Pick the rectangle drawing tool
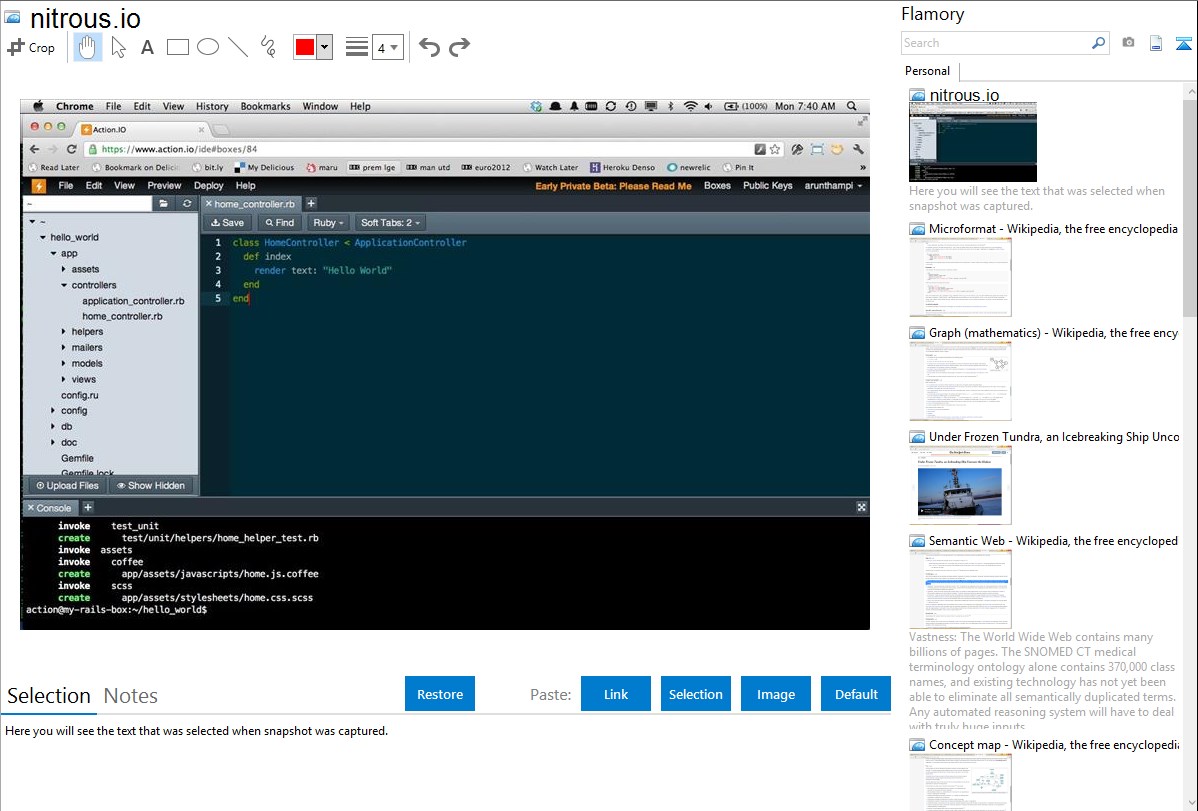Screen dimensions: 1198x811 (177, 47)
